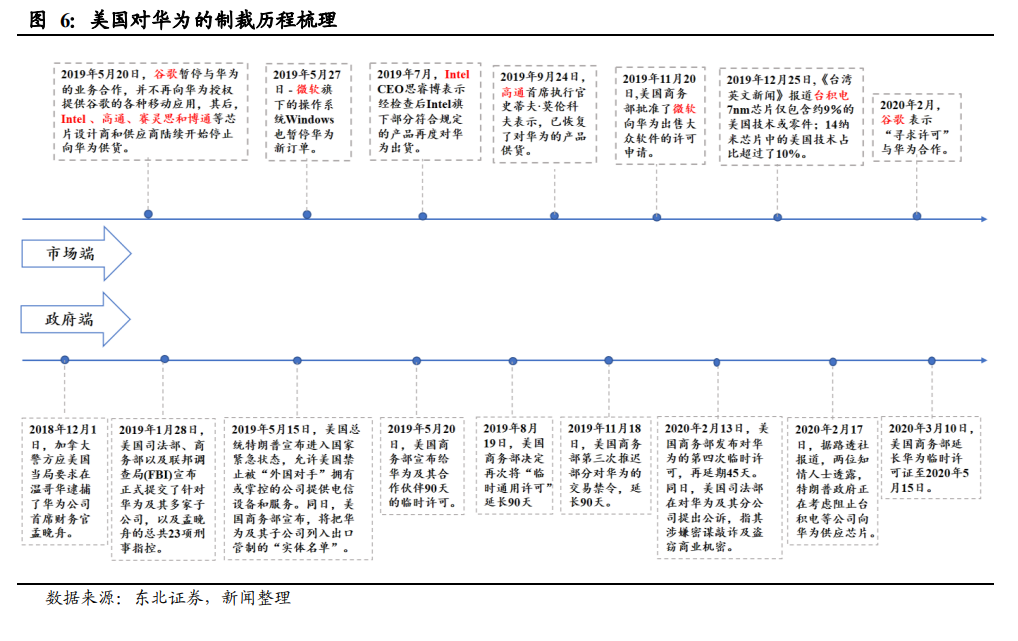
Task: Select the 2020年2月13日 第四次临时许可 box
Action: point(719,488)
